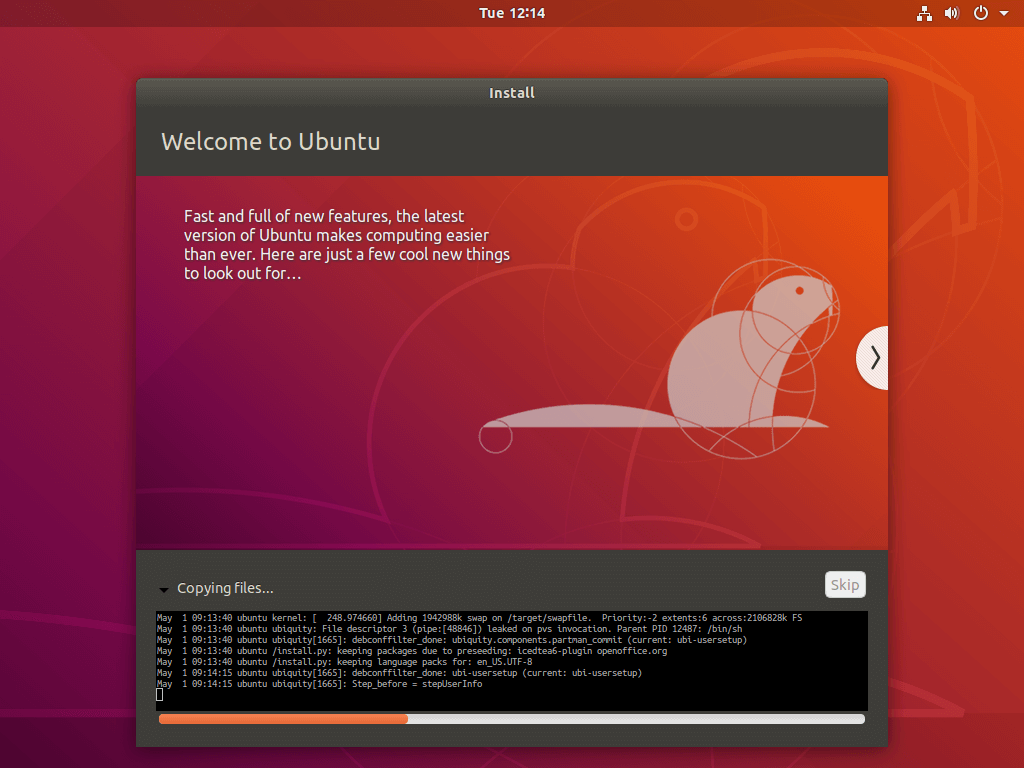Click the 'keeping language packs' log line
The width and height of the screenshot is (1024, 768).
click(344, 662)
